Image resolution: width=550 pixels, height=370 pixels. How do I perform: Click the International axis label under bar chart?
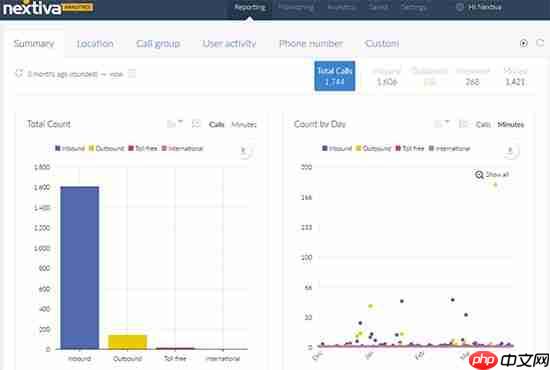pyautogui.click(x=223, y=358)
